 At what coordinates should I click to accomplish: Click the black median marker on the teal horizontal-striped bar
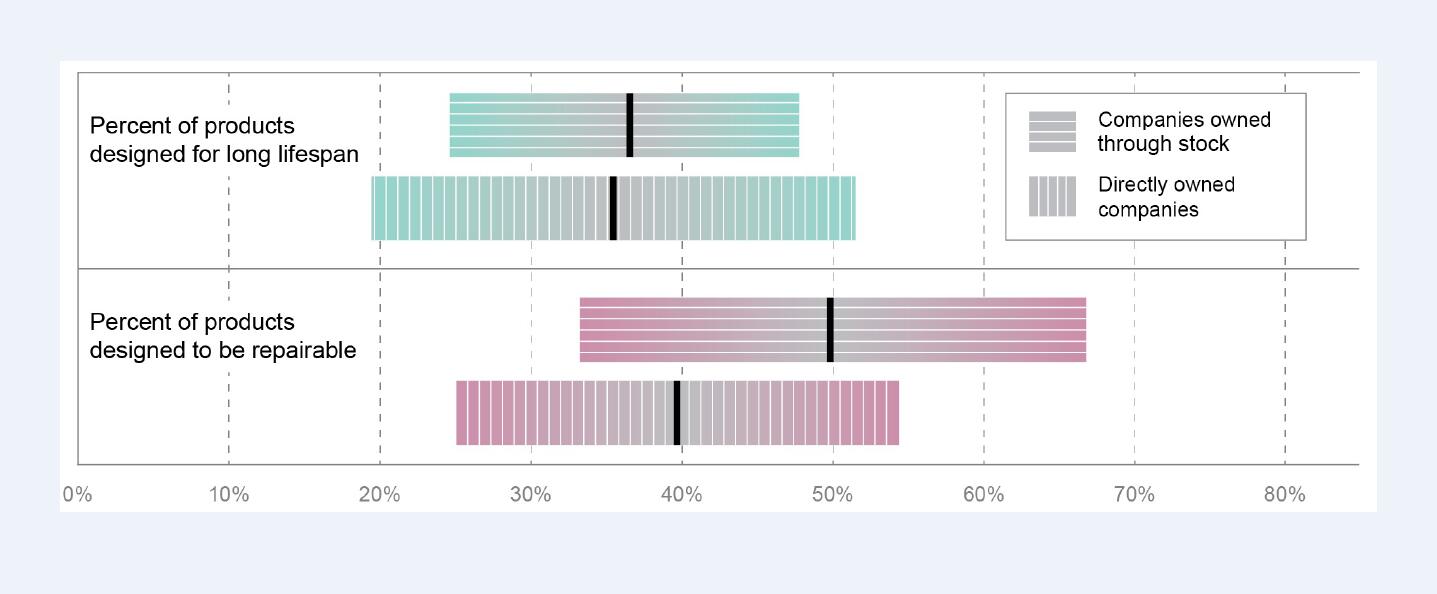click(630, 125)
